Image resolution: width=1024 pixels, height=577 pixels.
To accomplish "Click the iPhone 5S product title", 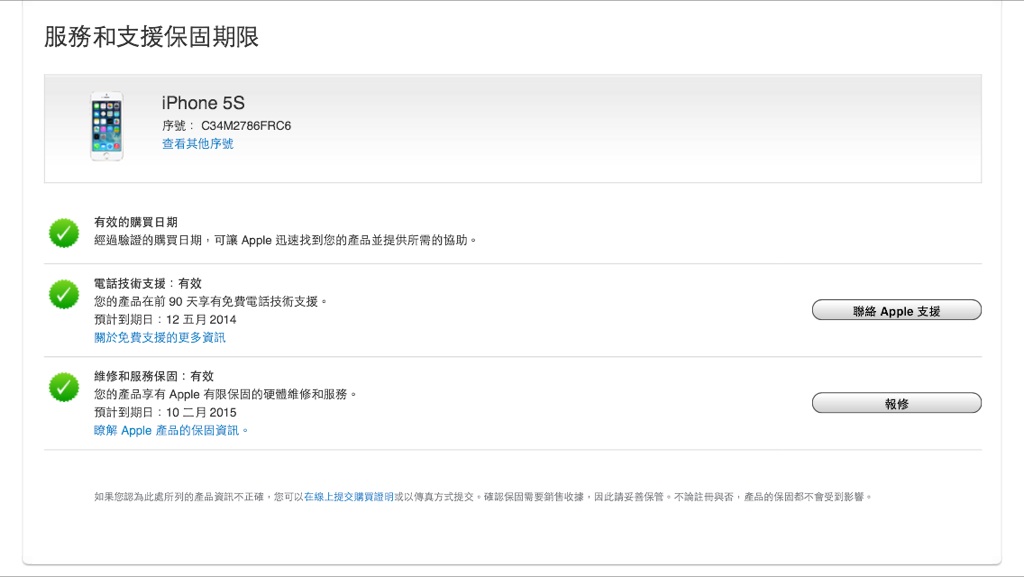I will (203, 102).
